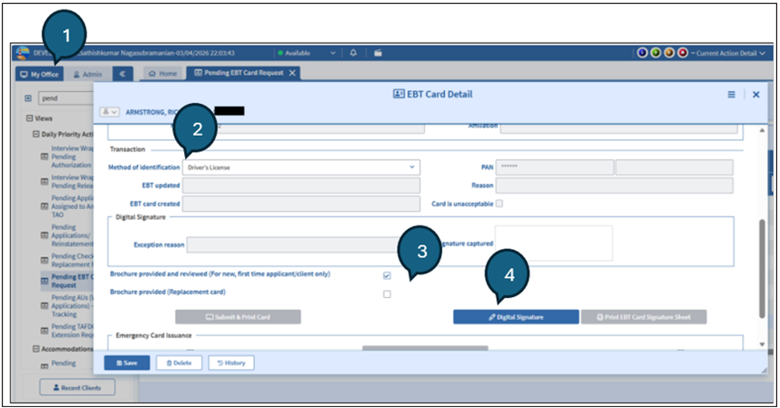Switch to the My Office tab
Image resolution: width=780 pixels, height=408 pixels.
(x=39, y=74)
